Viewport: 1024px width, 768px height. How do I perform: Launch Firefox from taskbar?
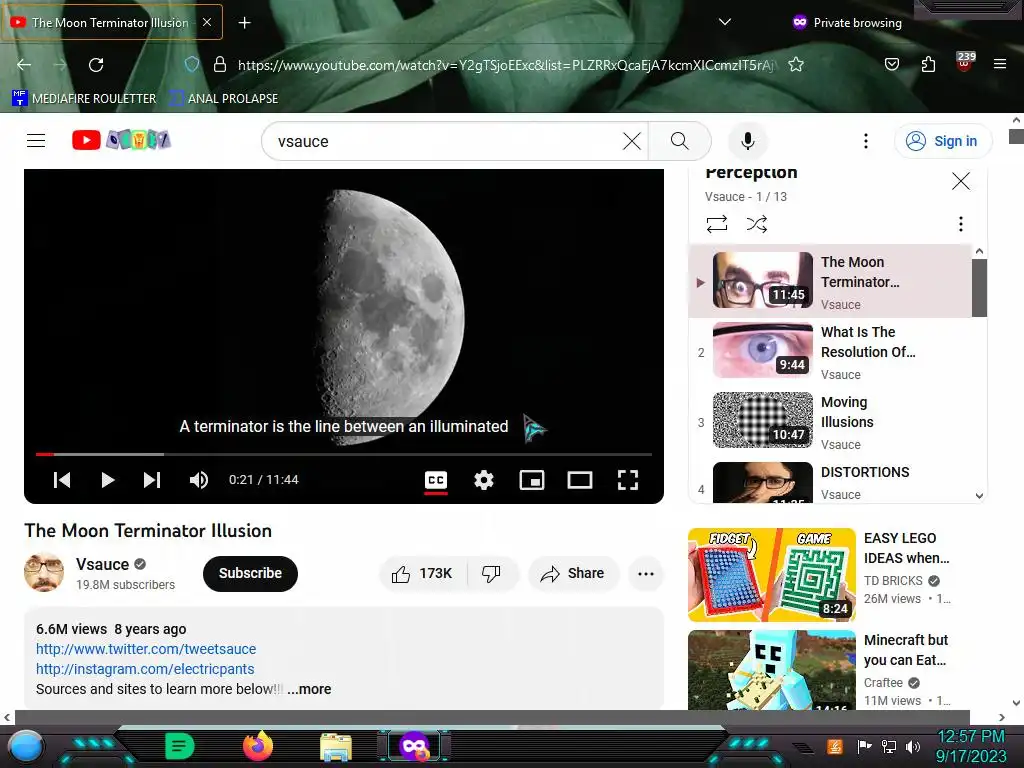(x=258, y=746)
